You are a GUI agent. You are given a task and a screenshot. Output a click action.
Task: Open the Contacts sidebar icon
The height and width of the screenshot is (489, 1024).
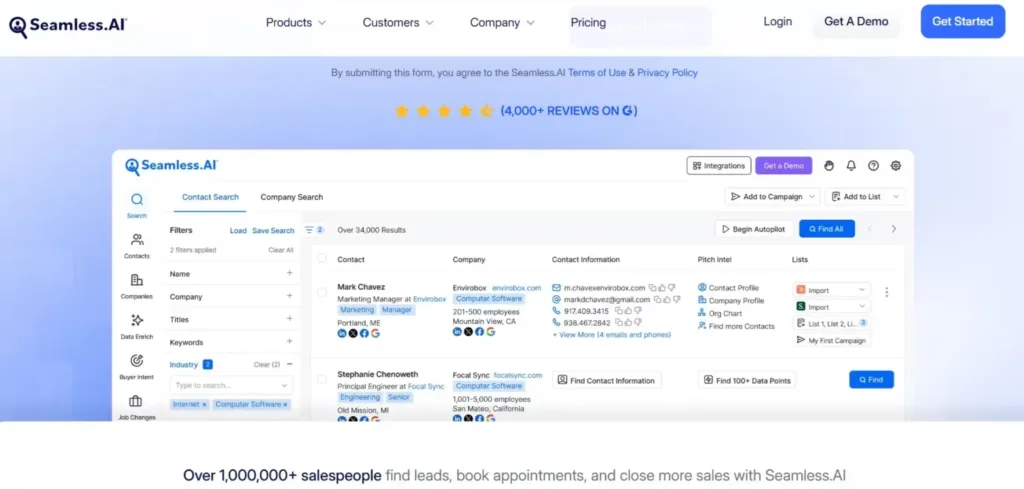[x=136, y=241]
